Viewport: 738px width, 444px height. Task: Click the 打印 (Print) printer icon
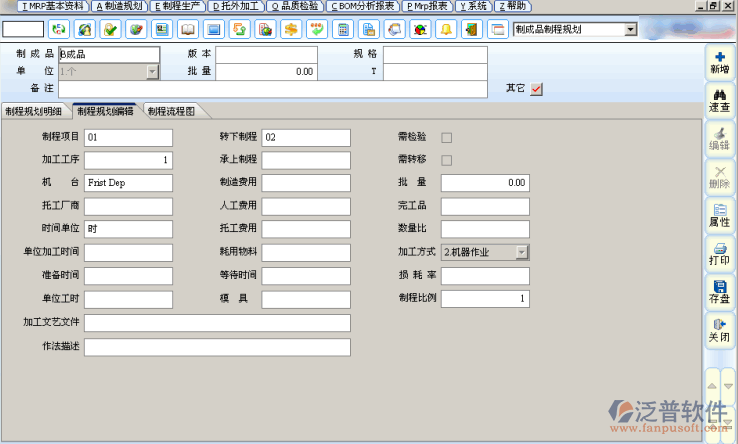click(719, 252)
